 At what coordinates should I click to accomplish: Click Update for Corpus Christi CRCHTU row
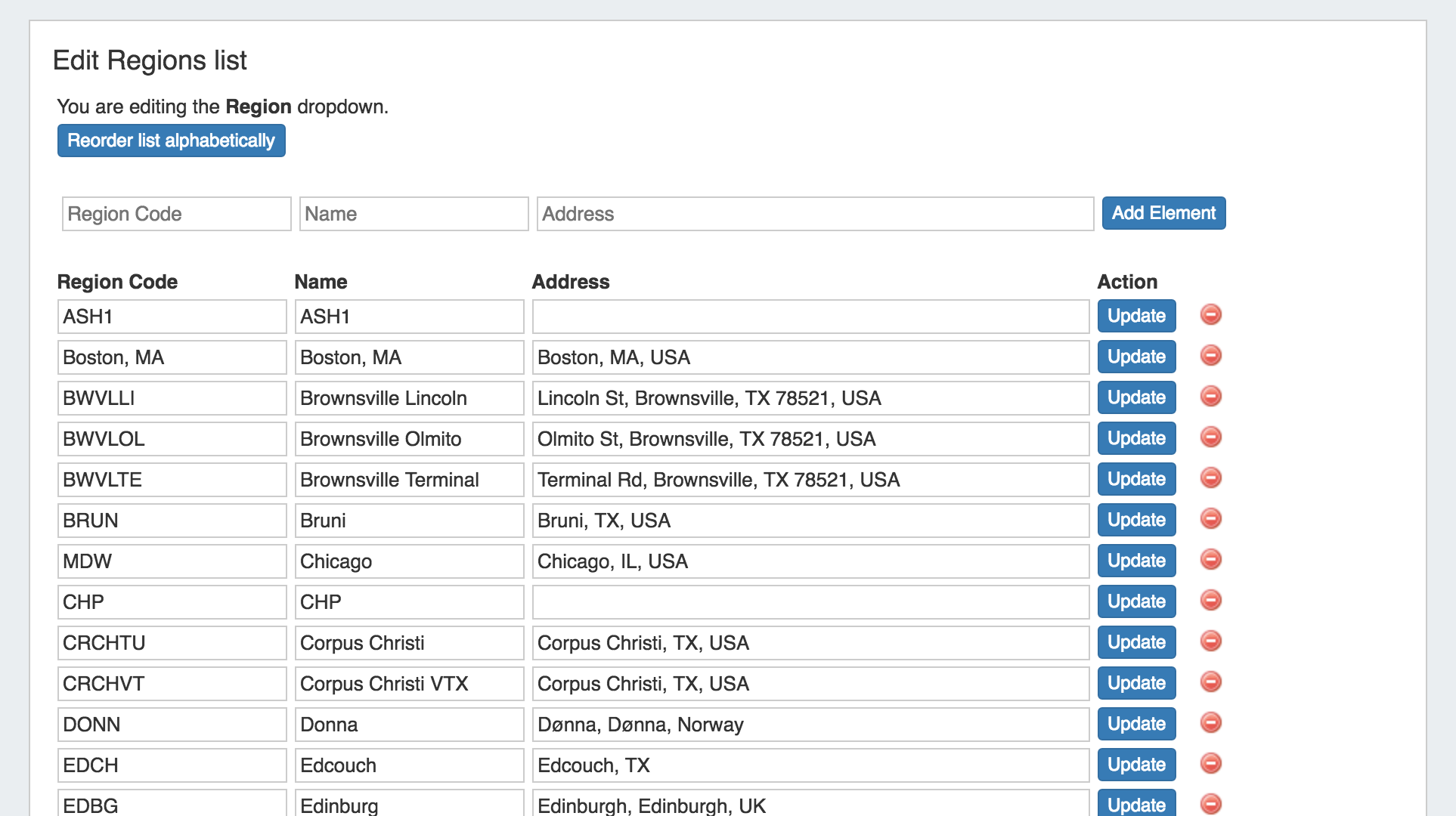(x=1135, y=642)
